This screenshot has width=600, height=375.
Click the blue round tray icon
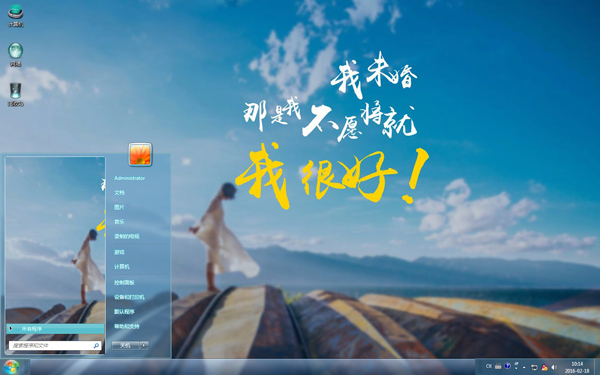coord(507,366)
